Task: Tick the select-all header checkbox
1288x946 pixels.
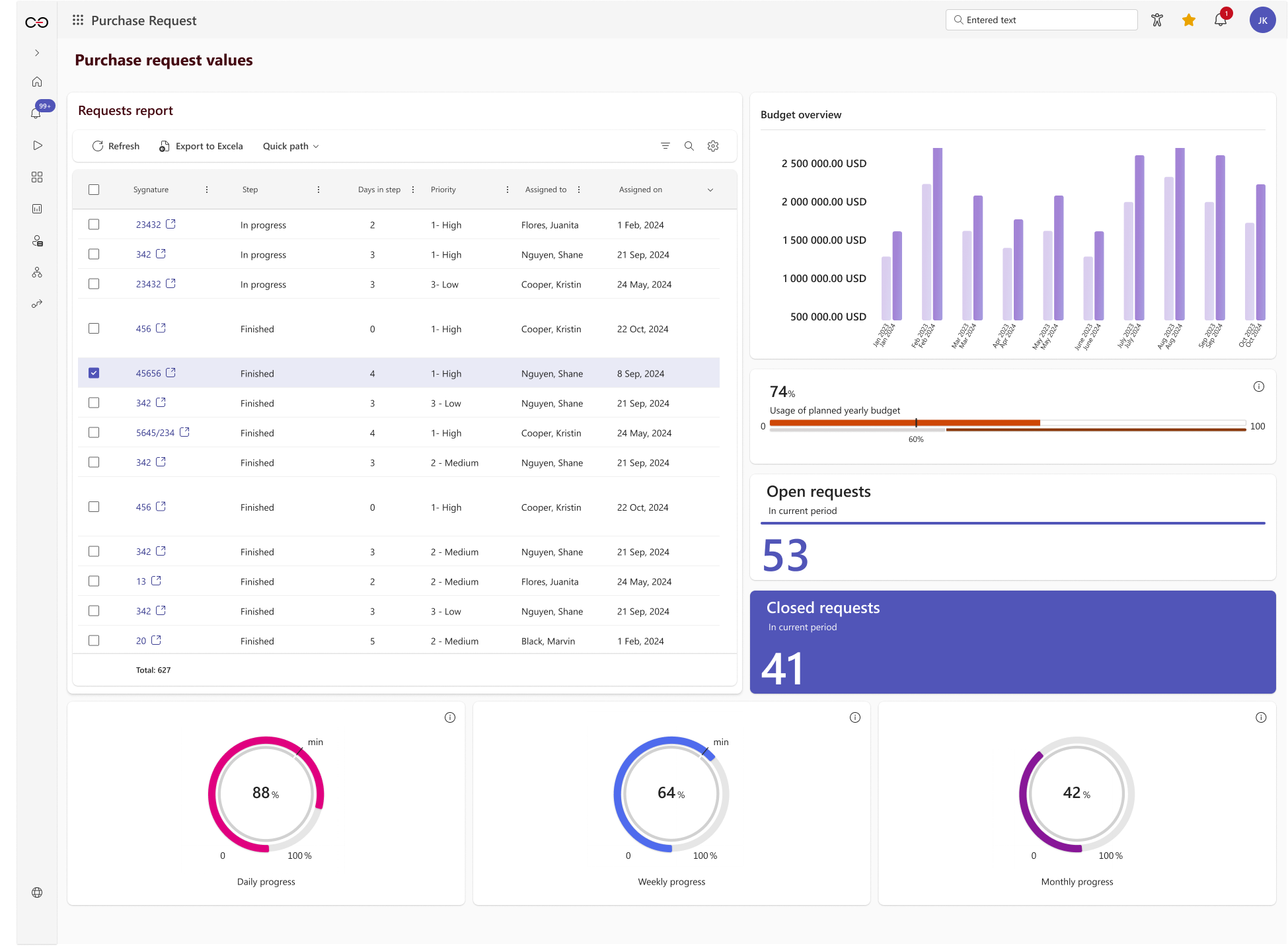Action: click(94, 190)
